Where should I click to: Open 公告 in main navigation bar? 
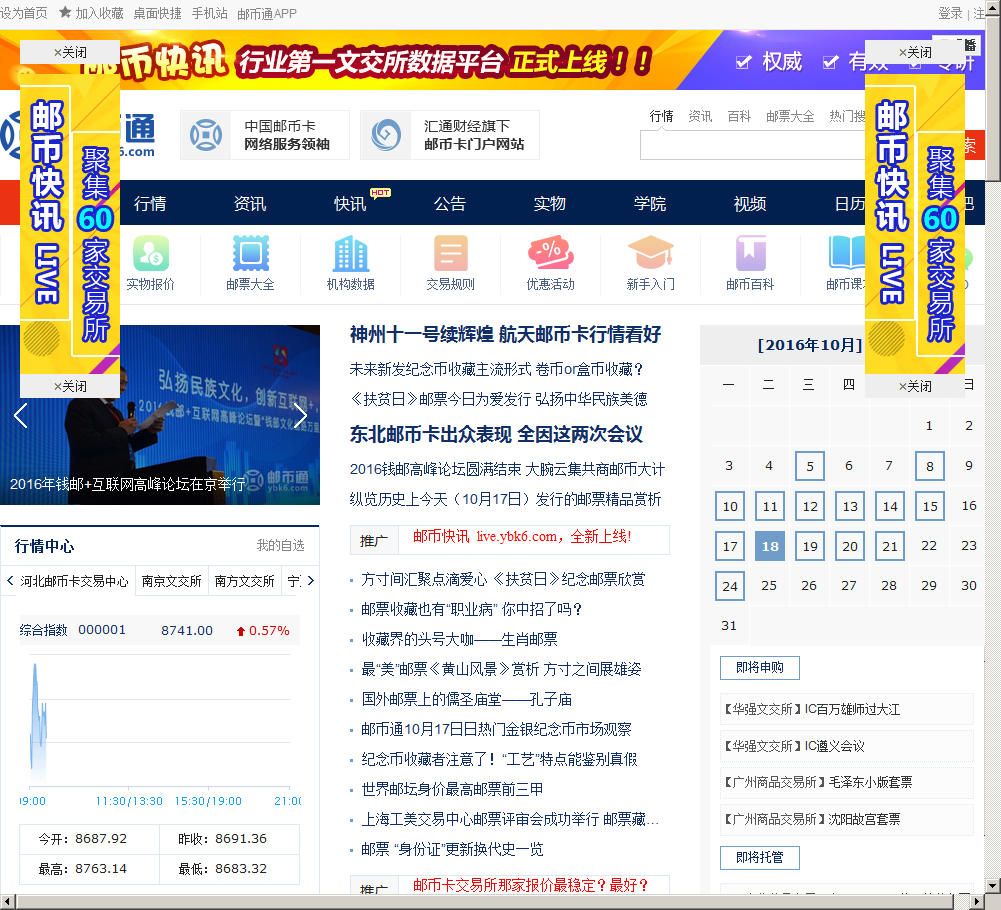click(x=450, y=204)
